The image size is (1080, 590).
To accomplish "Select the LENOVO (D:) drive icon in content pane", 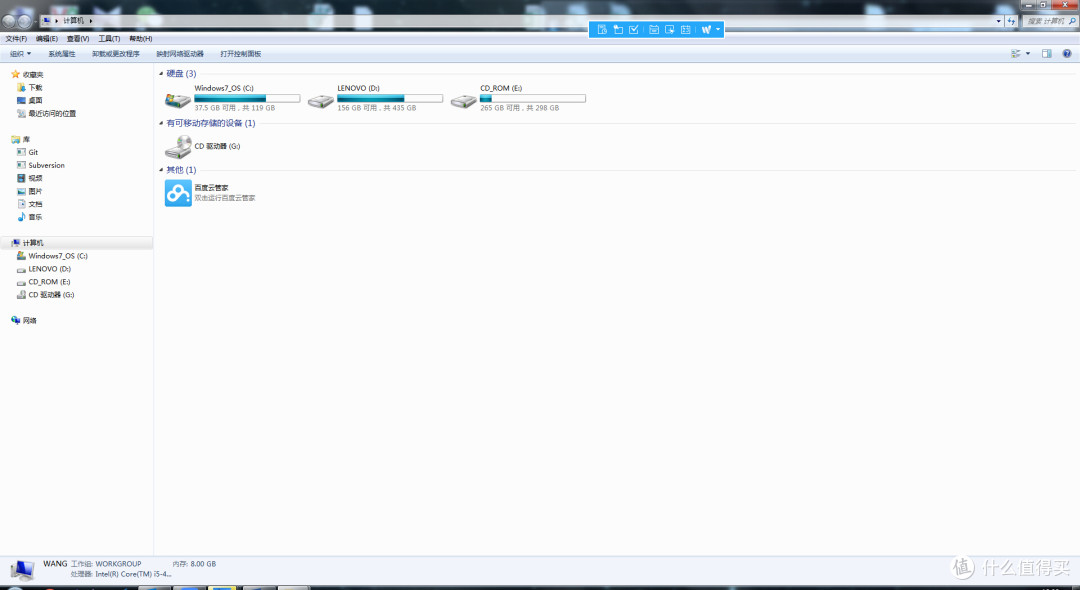I will click(x=320, y=101).
